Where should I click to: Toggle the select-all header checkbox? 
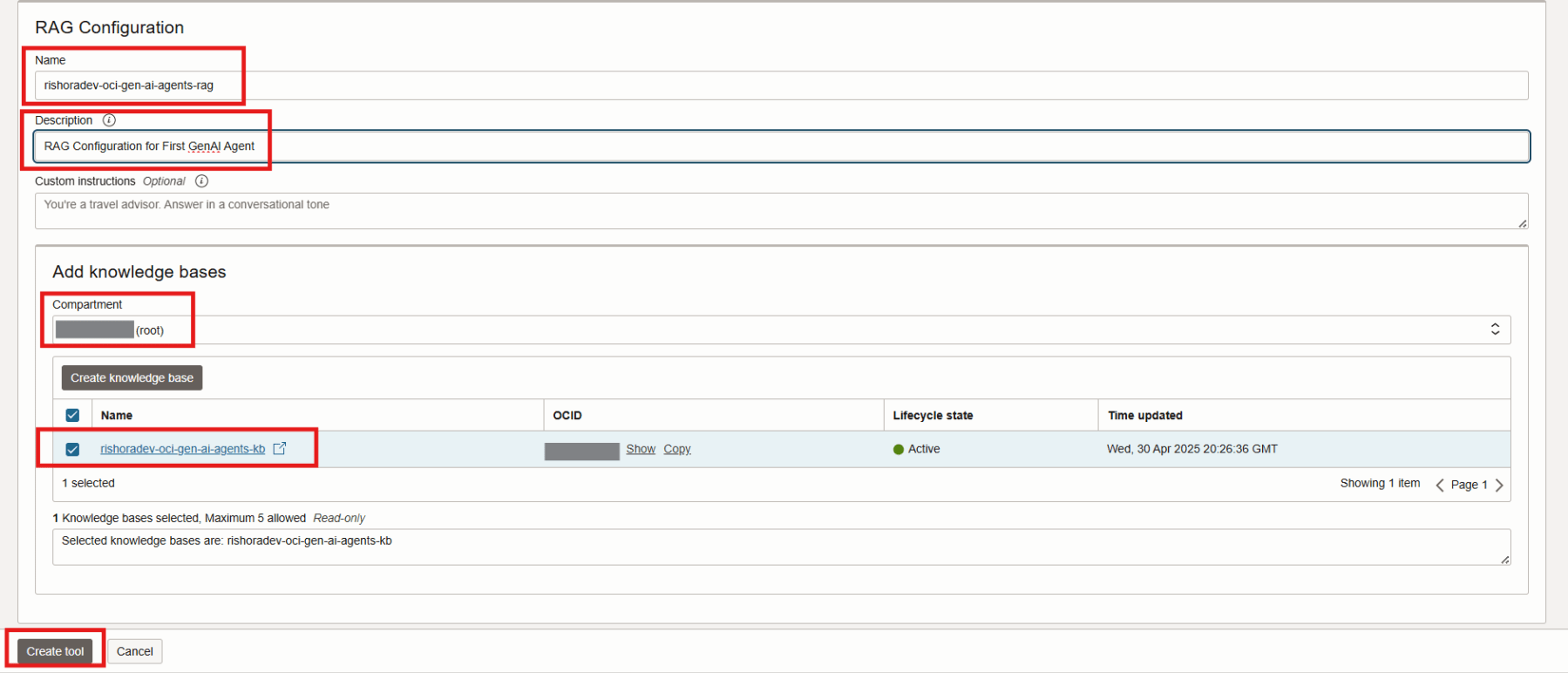(72, 416)
